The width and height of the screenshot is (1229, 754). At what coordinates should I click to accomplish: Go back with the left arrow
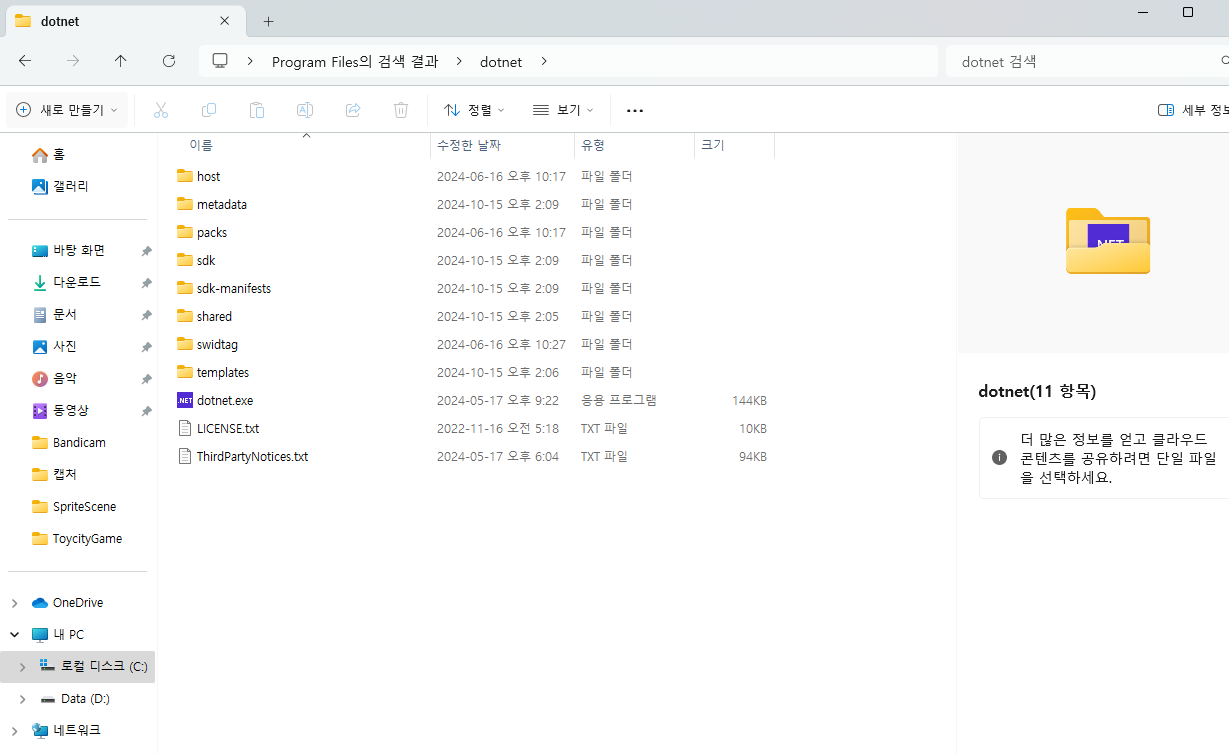pyautogui.click(x=25, y=61)
